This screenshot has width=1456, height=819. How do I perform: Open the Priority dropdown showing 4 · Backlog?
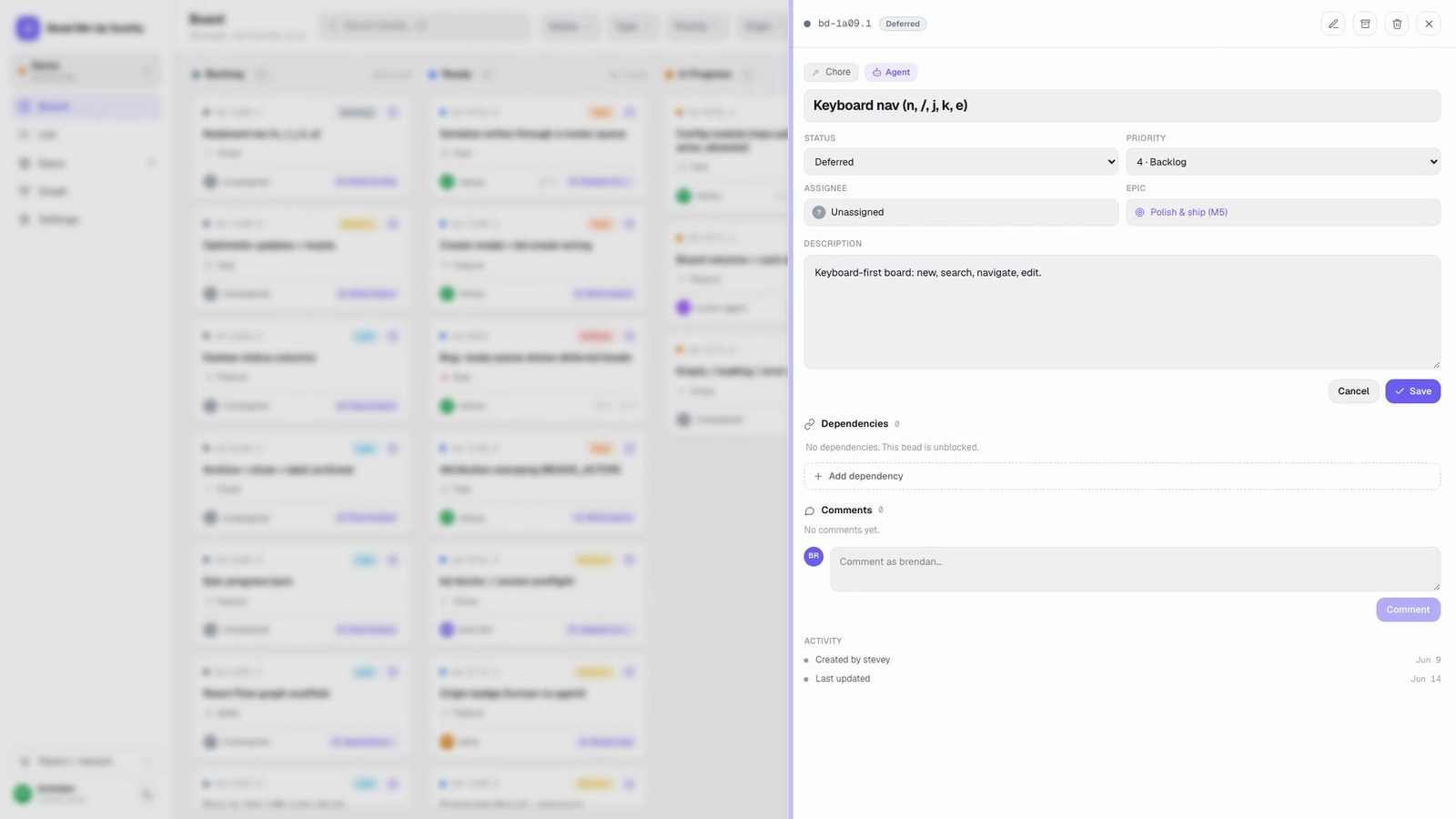point(1283,162)
